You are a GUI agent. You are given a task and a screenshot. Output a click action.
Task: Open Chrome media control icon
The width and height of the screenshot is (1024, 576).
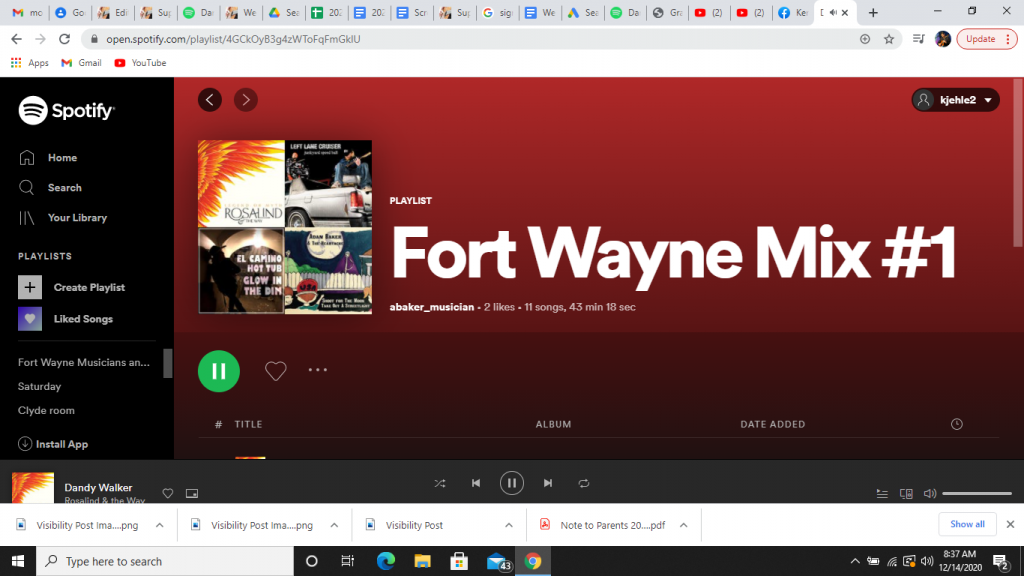[x=918, y=39]
